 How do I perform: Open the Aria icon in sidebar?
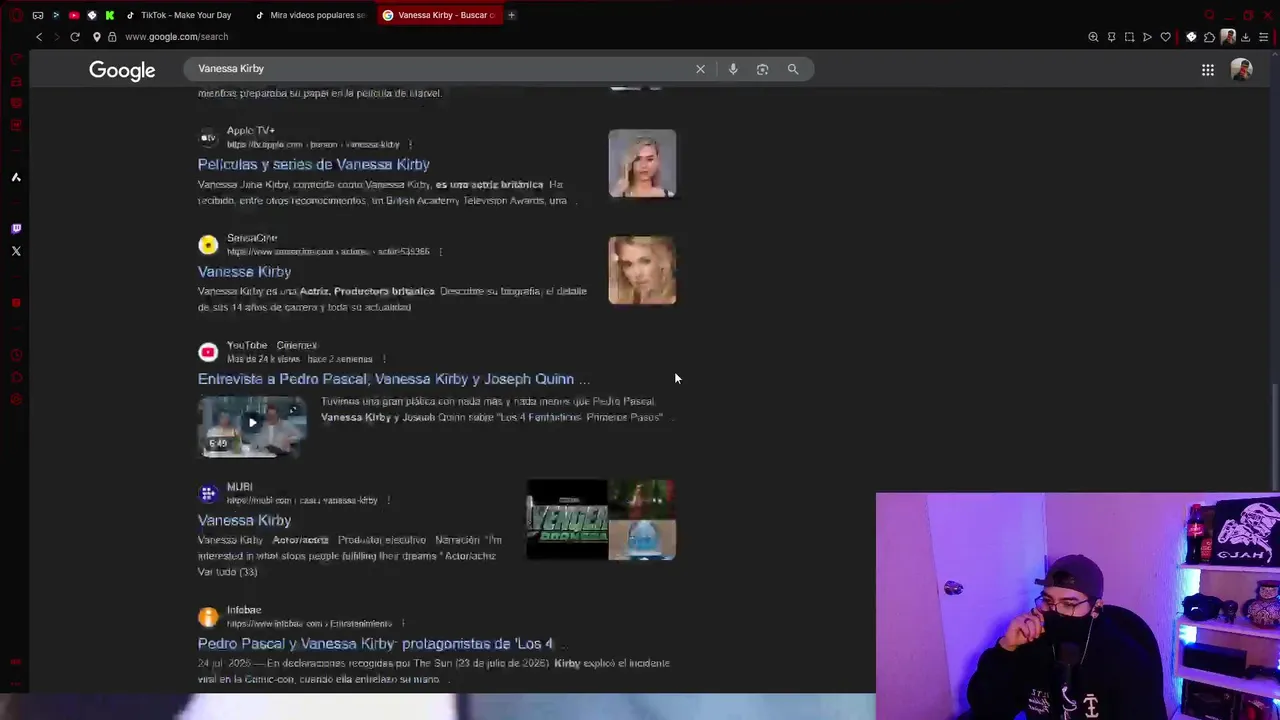point(16,177)
